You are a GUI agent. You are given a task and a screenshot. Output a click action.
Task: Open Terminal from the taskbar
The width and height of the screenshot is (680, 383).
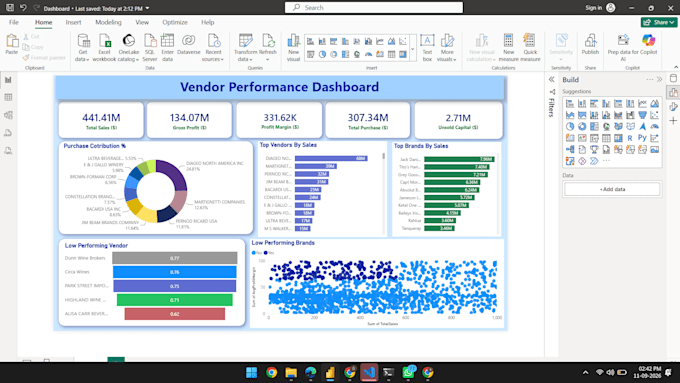coord(389,373)
